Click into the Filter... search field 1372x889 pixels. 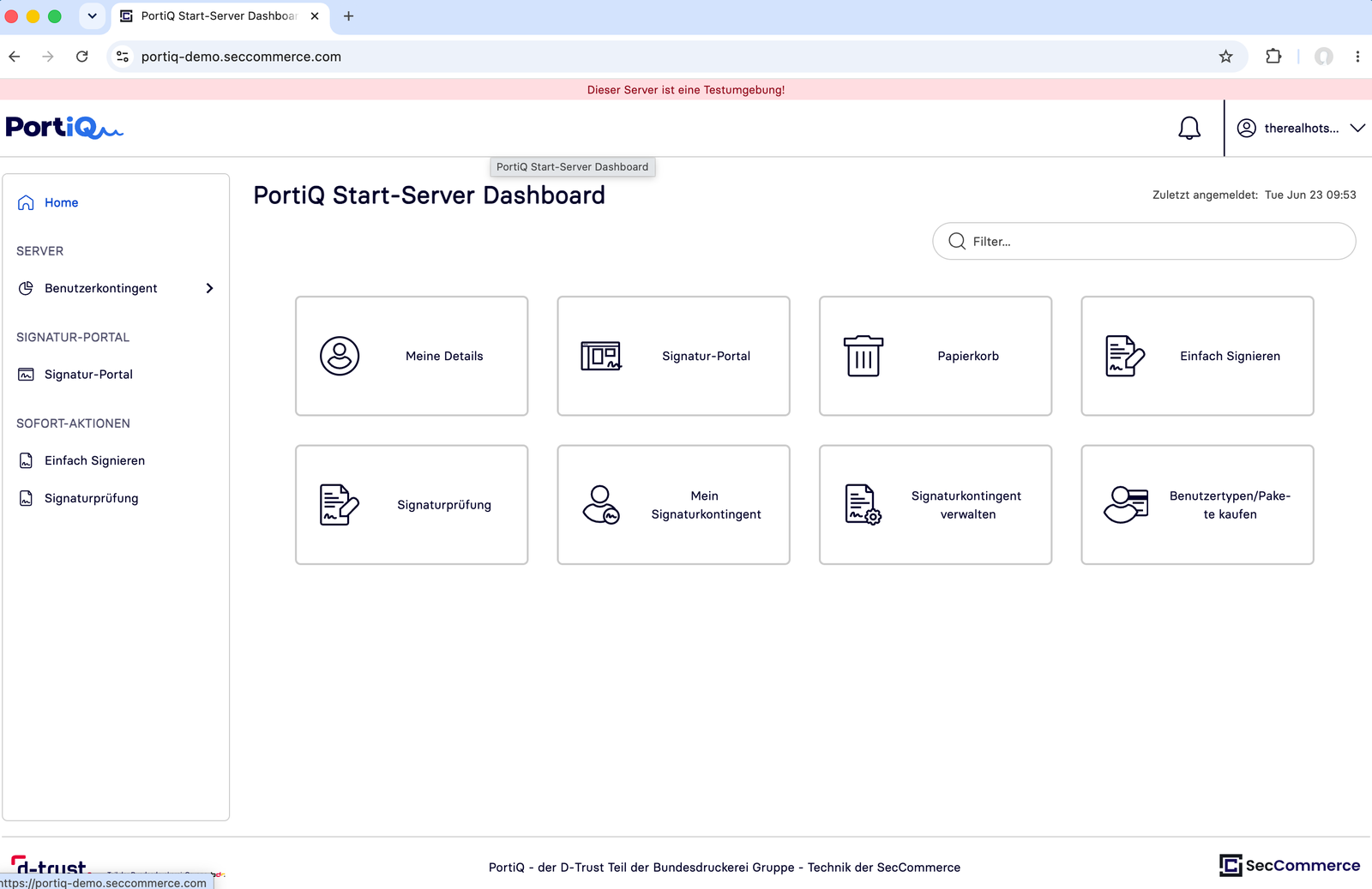(x=1144, y=242)
